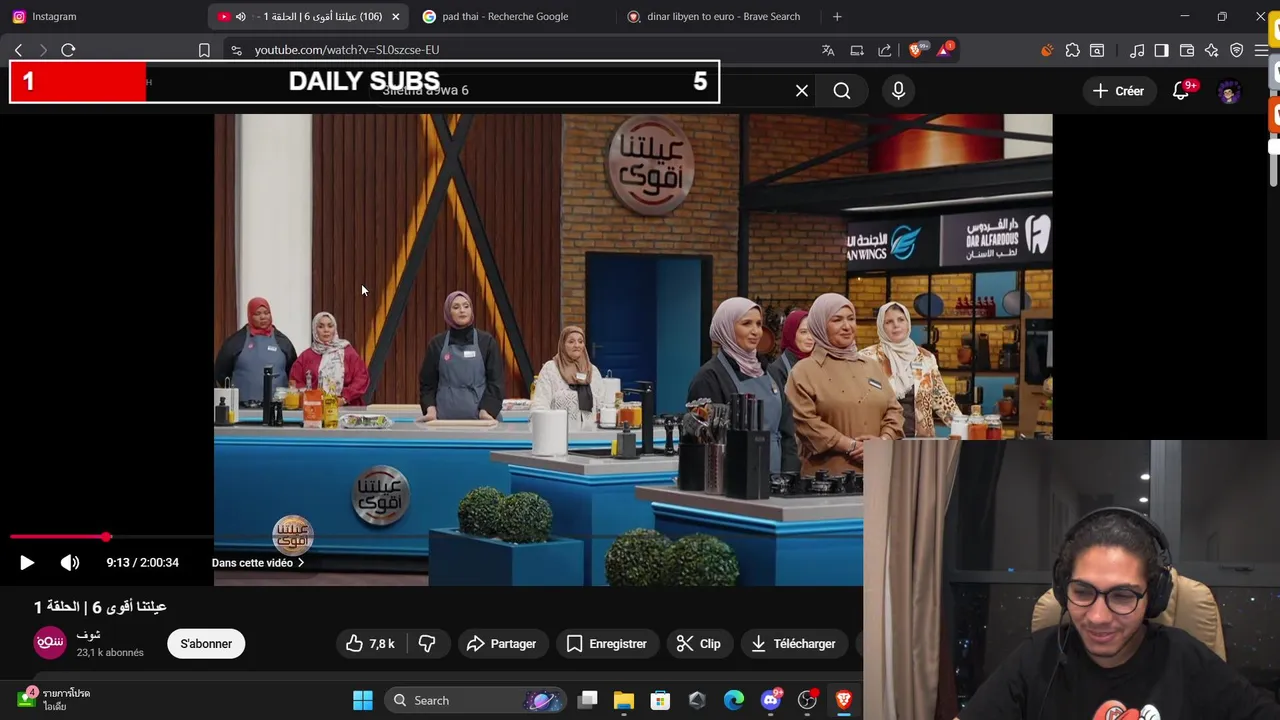Reload the page
The height and width of the screenshot is (720, 1280).
click(68, 50)
